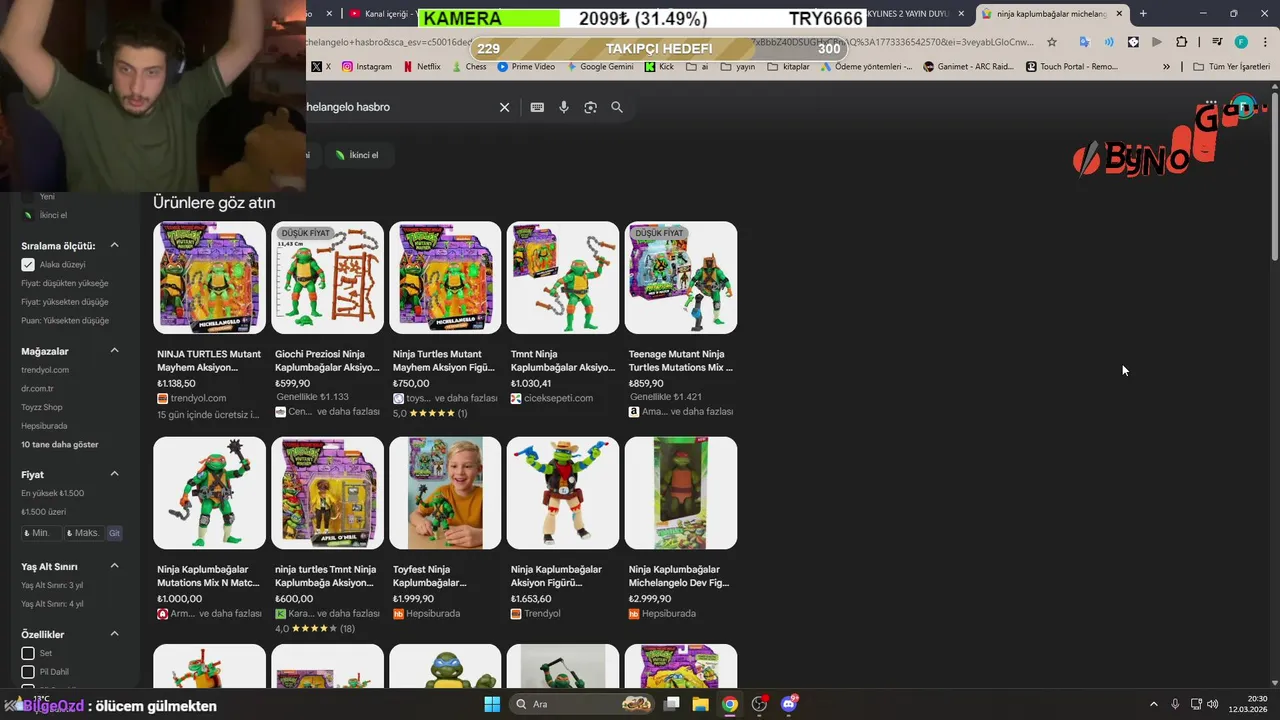This screenshot has height=720, width=1280.
Task: Open the Touch Portal bookmark
Action: point(1071,67)
